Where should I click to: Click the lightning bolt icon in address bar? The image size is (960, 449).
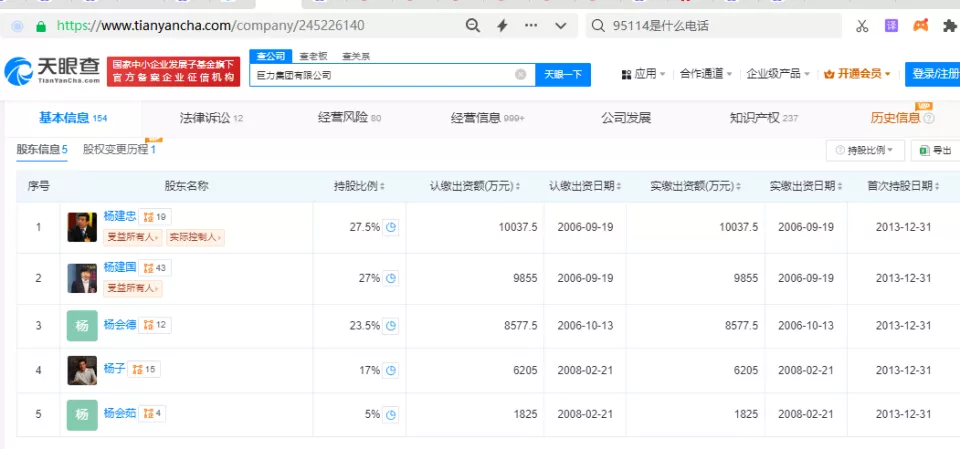point(502,26)
